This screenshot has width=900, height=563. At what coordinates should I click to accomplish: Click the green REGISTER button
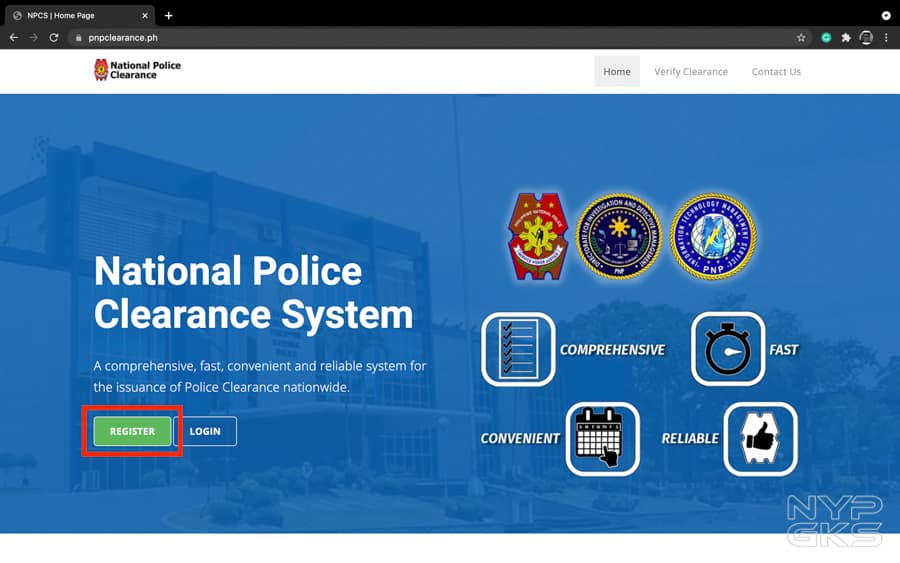132,431
